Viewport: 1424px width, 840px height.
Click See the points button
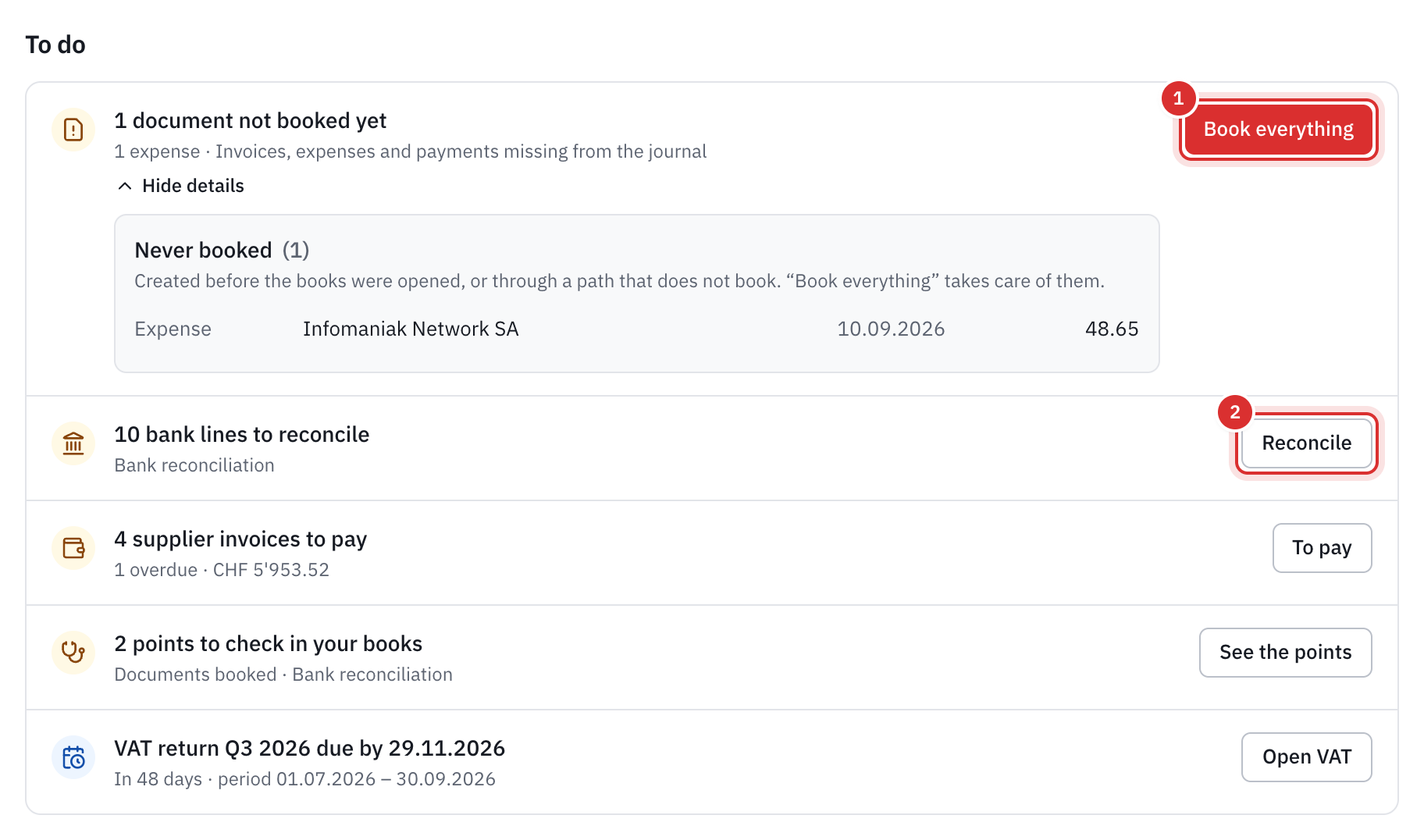(x=1285, y=653)
